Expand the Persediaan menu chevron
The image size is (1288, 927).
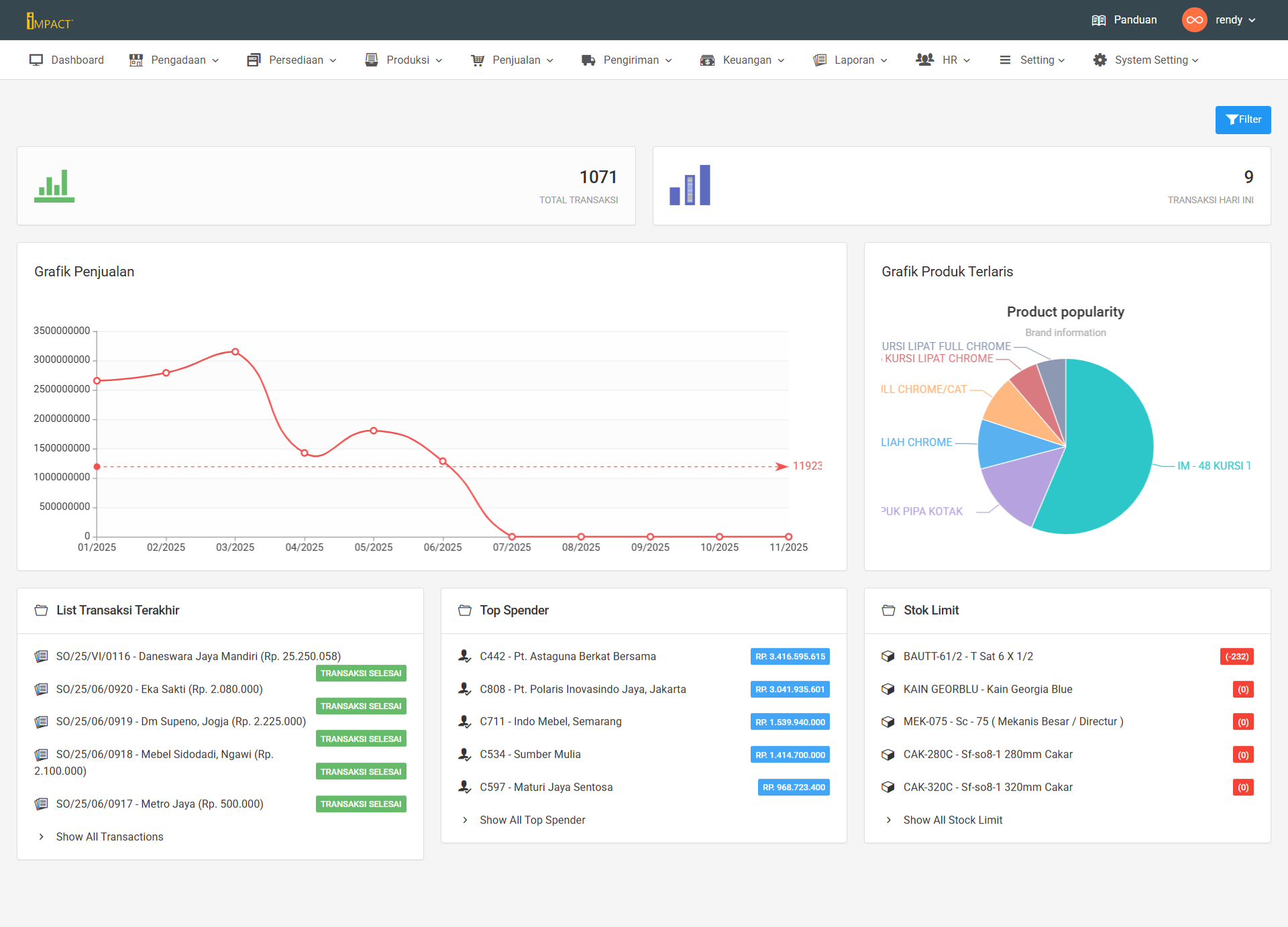tap(333, 60)
